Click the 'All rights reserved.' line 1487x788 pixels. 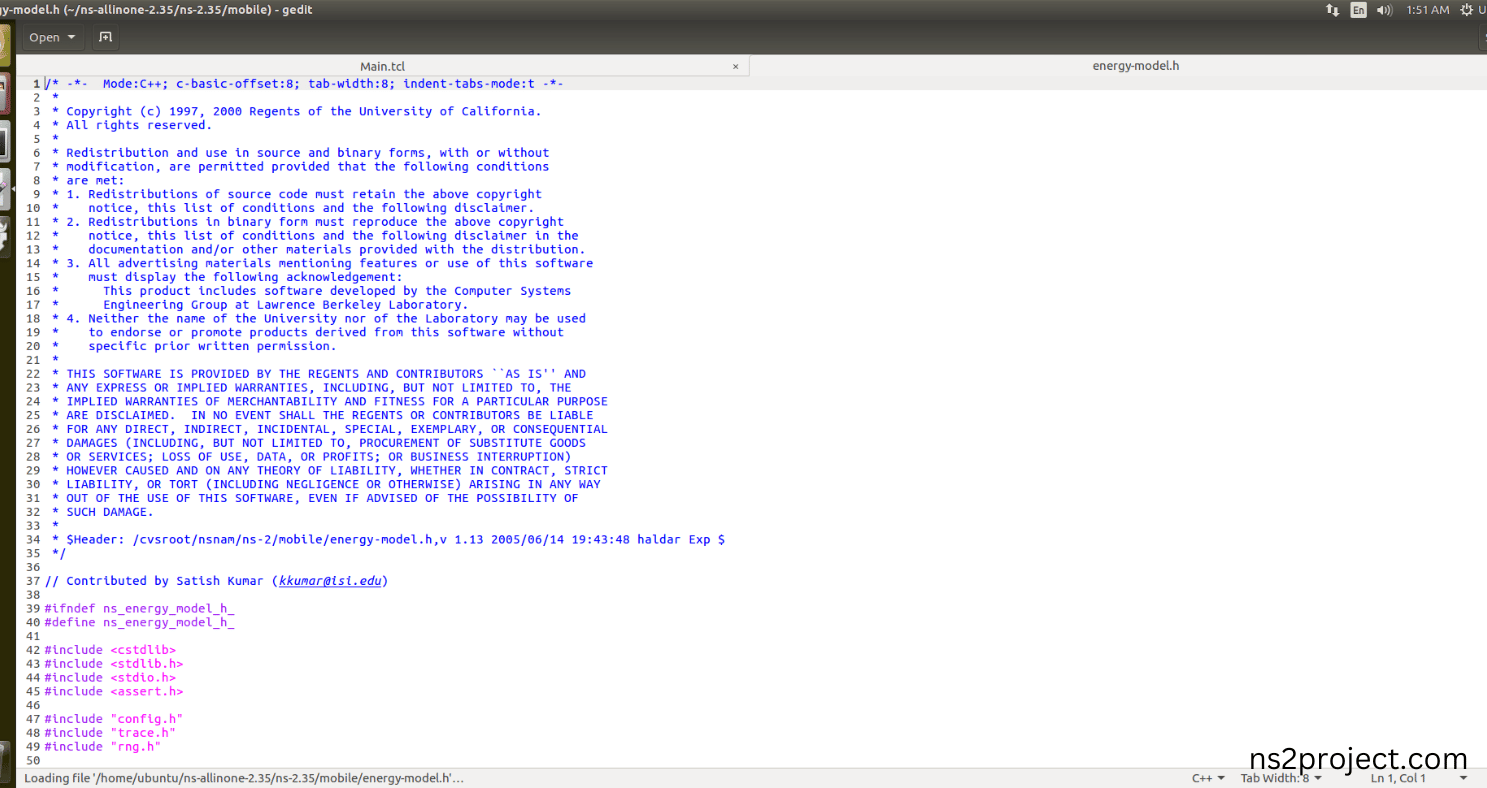point(132,126)
